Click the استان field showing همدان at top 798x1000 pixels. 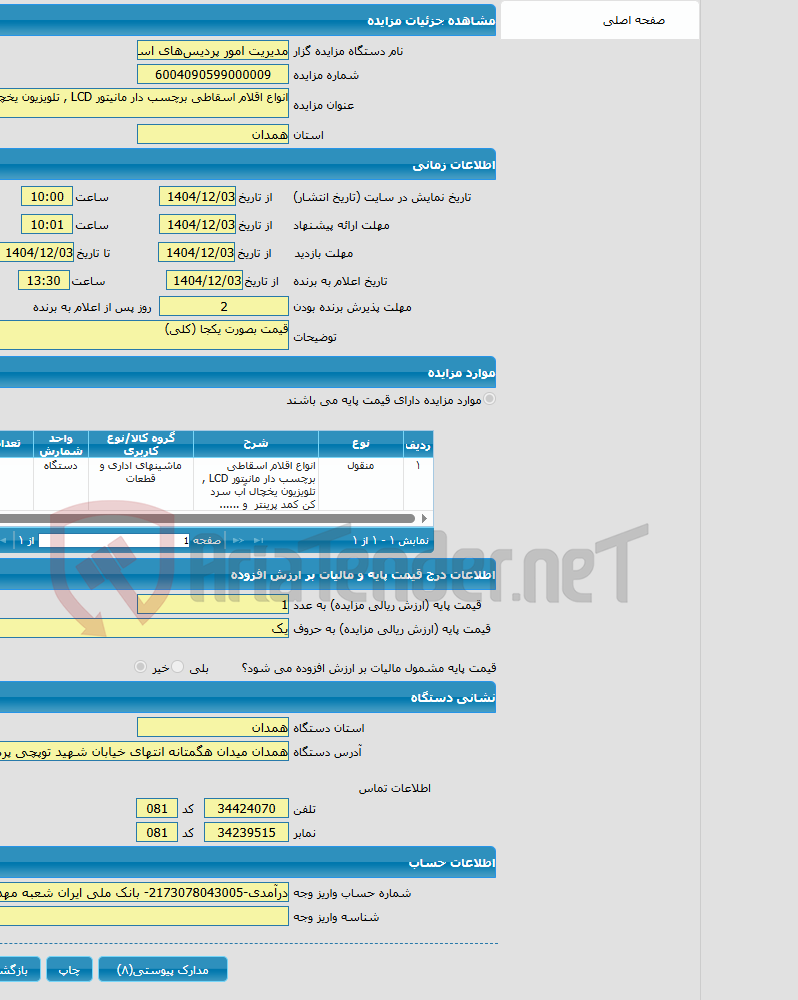coord(212,135)
